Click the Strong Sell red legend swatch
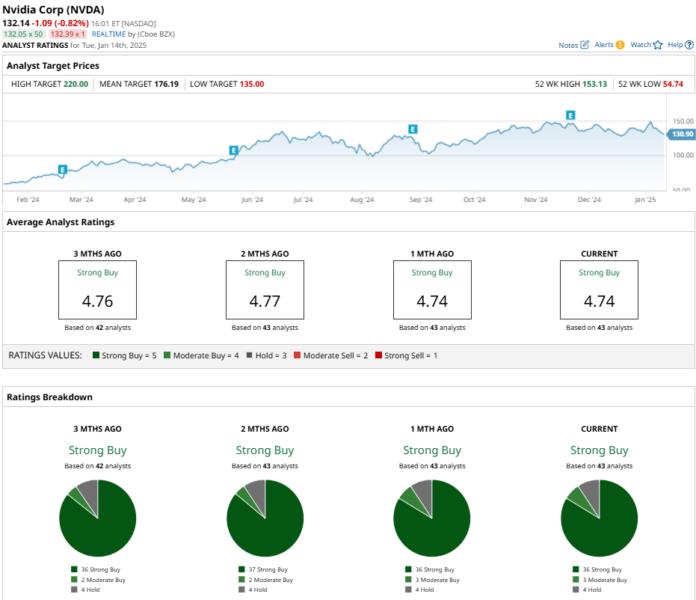This screenshot has height=600, width=696. (378, 355)
